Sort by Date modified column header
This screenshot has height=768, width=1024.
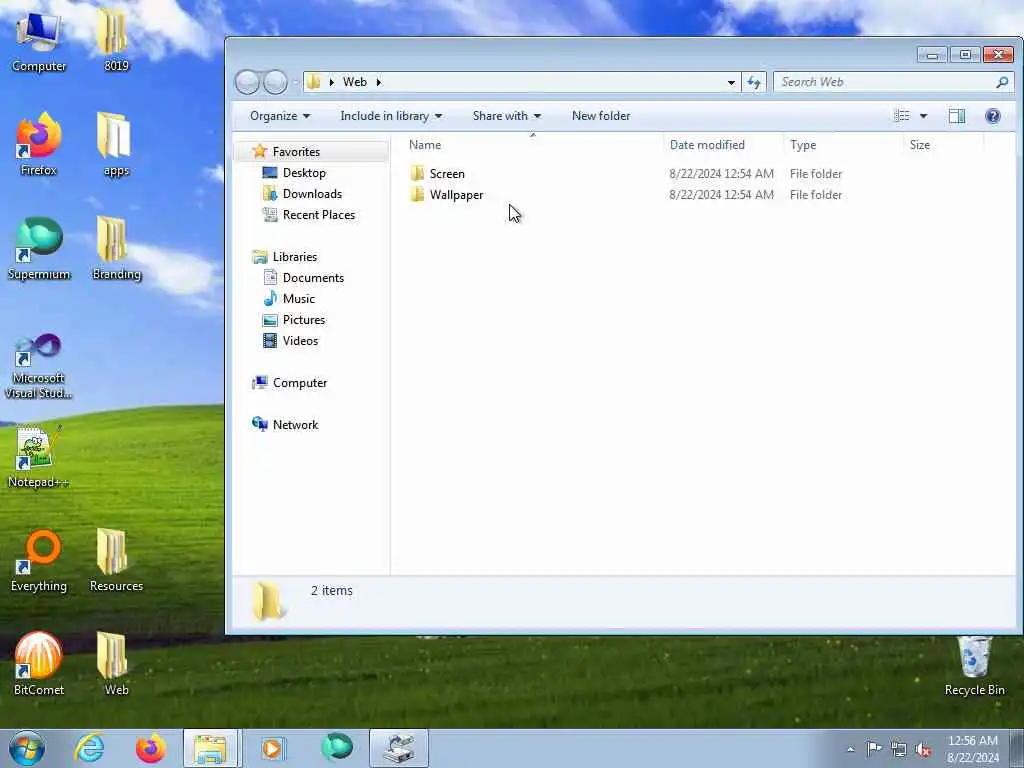coord(723,144)
